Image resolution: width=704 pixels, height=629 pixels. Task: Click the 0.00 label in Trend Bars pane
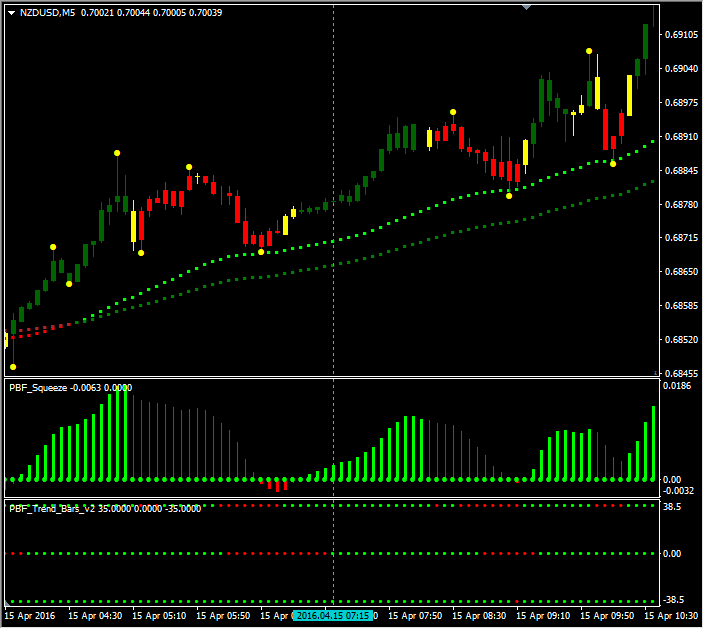(672, 554)
